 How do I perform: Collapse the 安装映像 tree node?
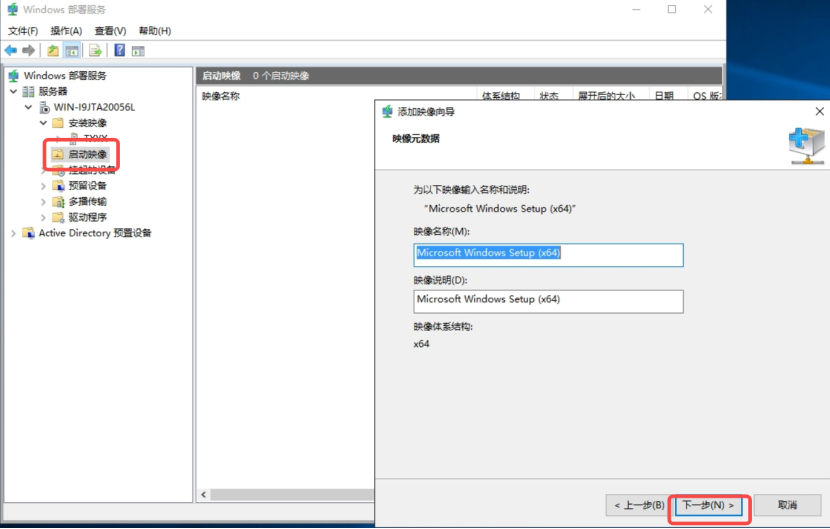[x=43, y=123]
